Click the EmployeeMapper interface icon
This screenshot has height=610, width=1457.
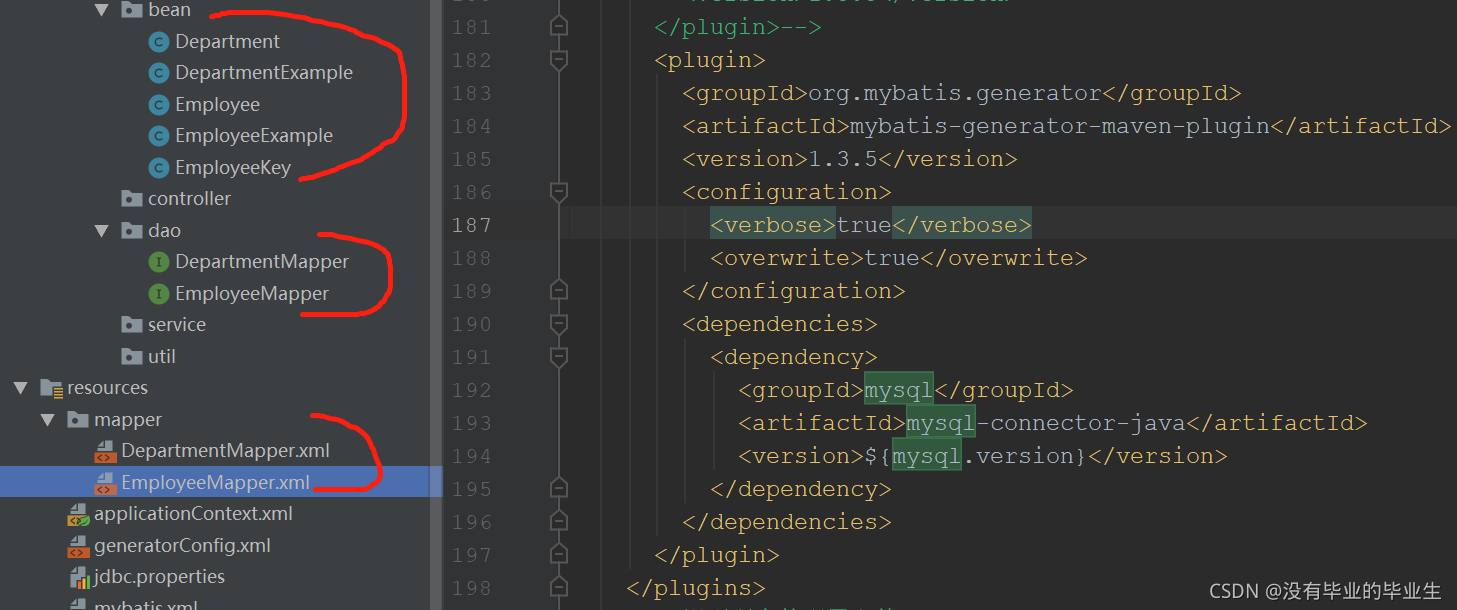[x=159, y=293]
